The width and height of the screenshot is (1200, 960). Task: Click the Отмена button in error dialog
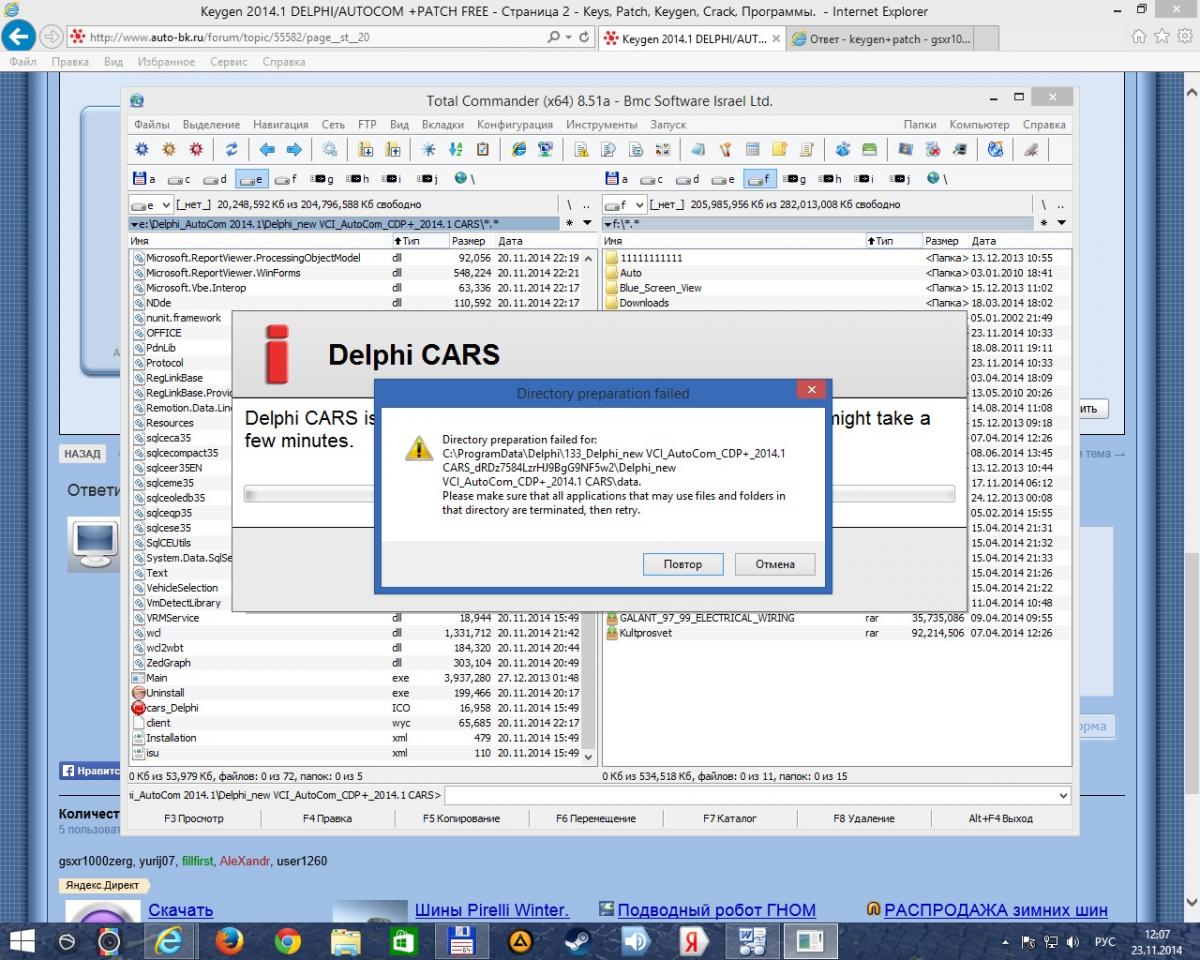coord(775,564)
